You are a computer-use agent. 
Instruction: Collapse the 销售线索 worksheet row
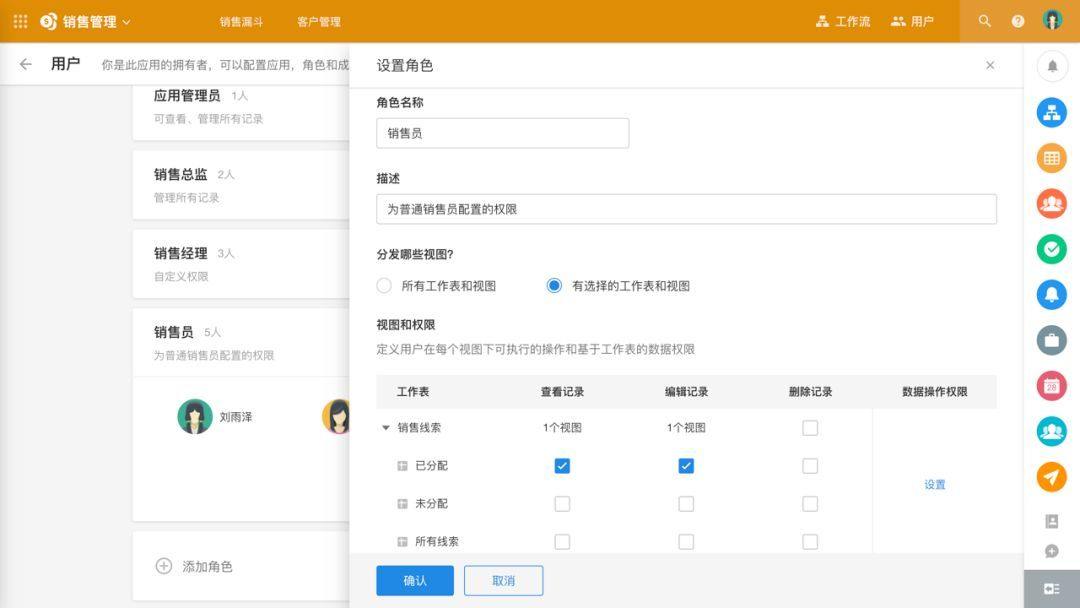click(386, 428)
